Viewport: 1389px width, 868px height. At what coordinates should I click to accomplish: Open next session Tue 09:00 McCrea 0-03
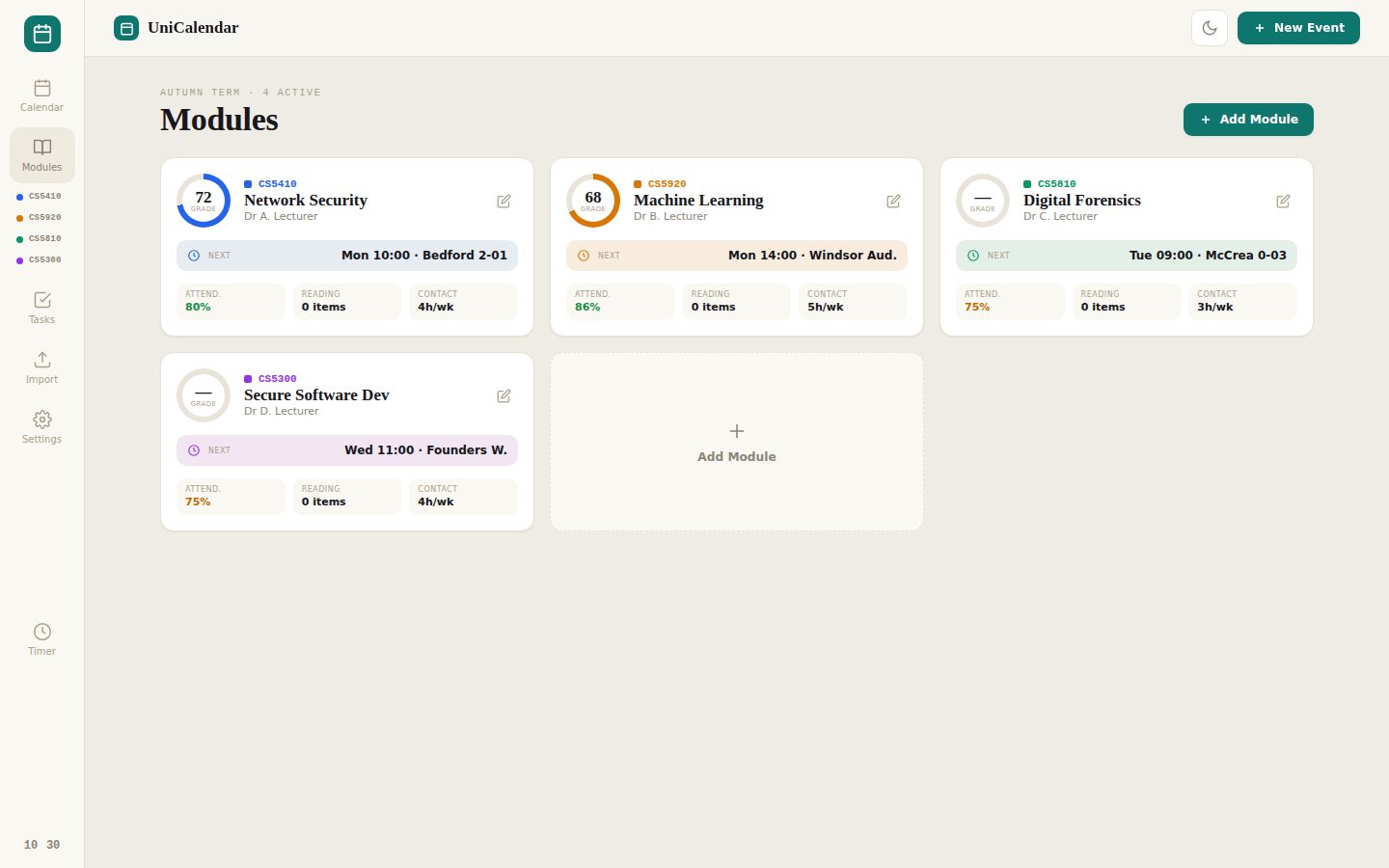point(1127,256)
